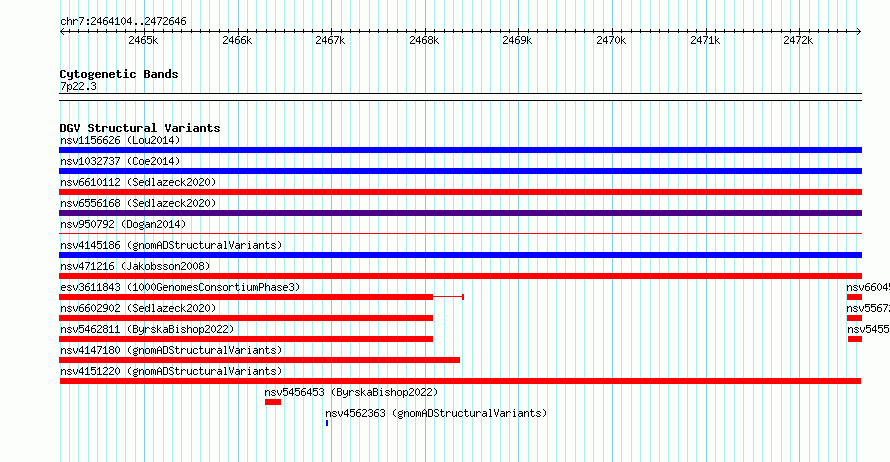Viewport: 890px width, 462px height.
Task: Open the nsv950792 (Dogan2014) label
Action: (123, 224)
